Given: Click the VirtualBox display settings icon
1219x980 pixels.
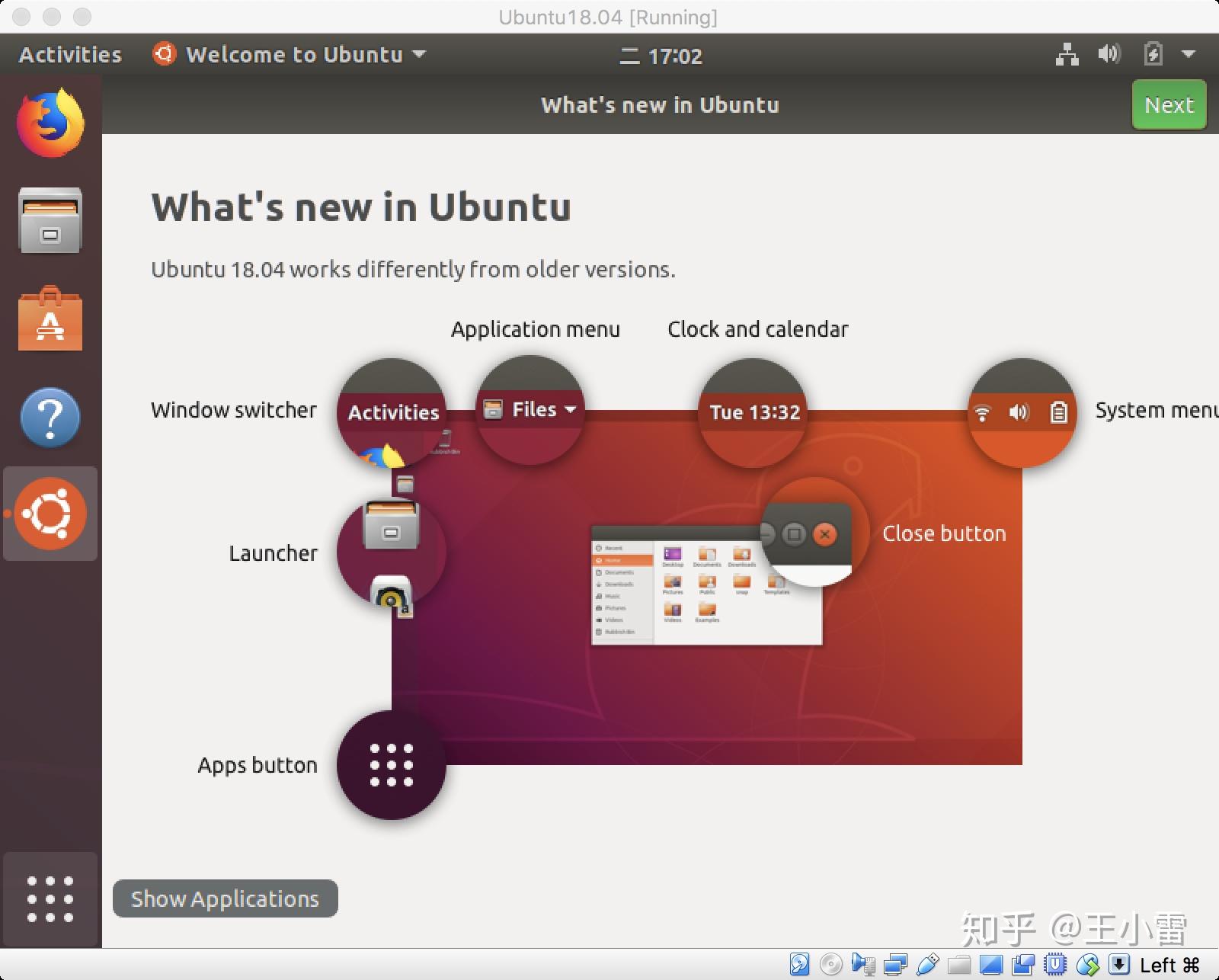Looking at the screenshot, I should point(991,965).
